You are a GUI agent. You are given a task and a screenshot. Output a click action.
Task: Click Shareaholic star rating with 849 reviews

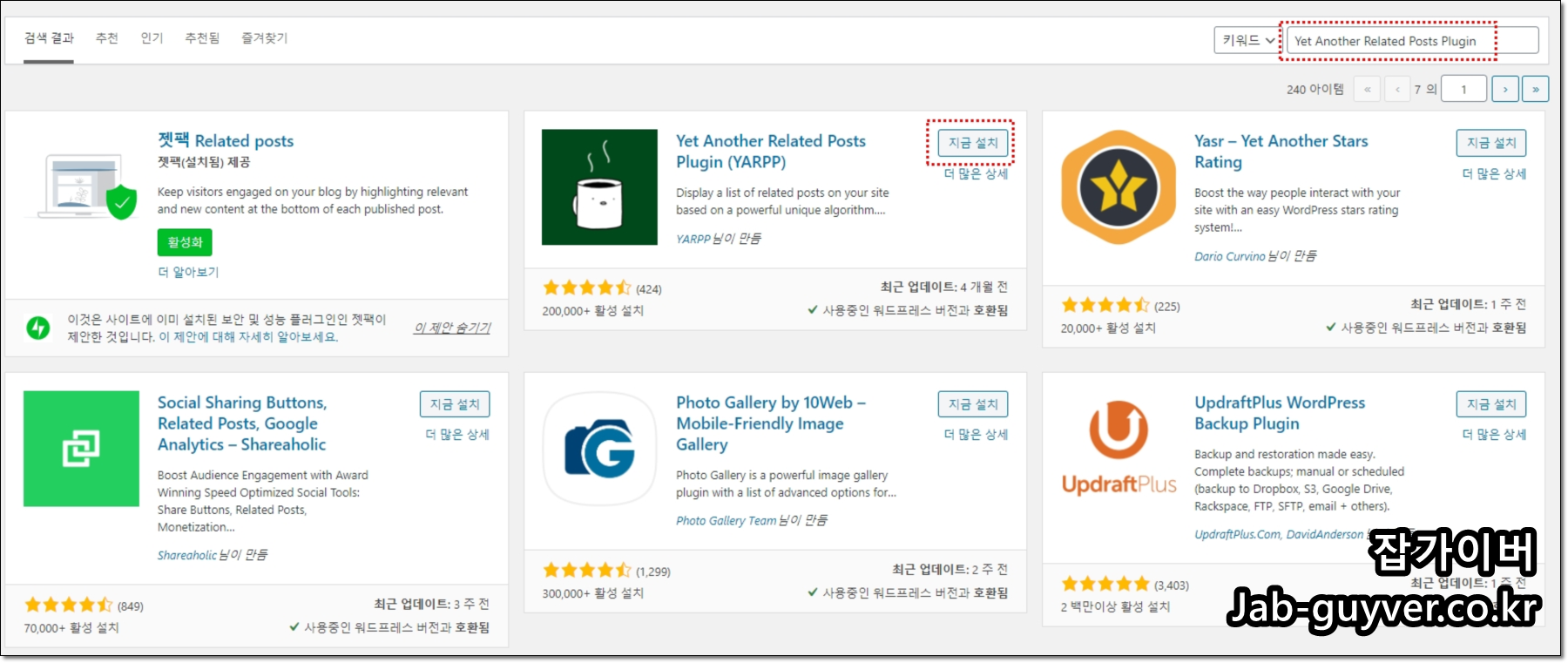click(69, 605)
